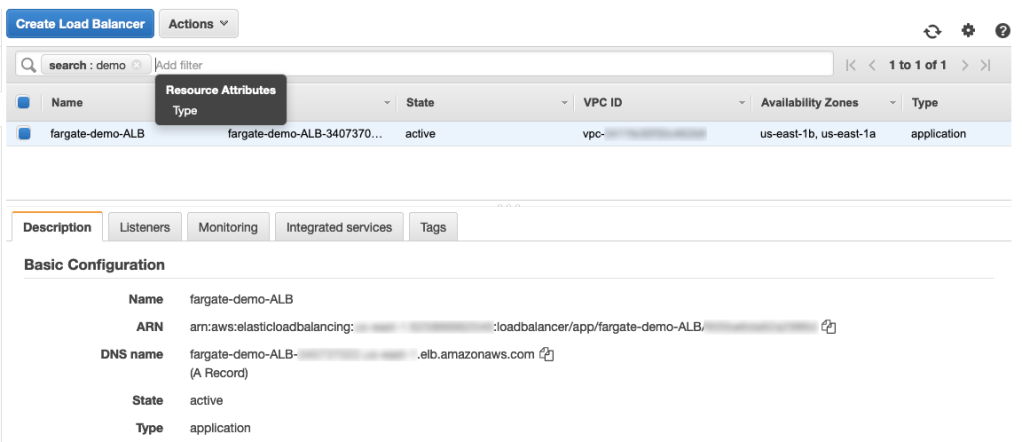Click the help question mark icon
This screenshot has width=1022, height=442.
click(1003, 31)
